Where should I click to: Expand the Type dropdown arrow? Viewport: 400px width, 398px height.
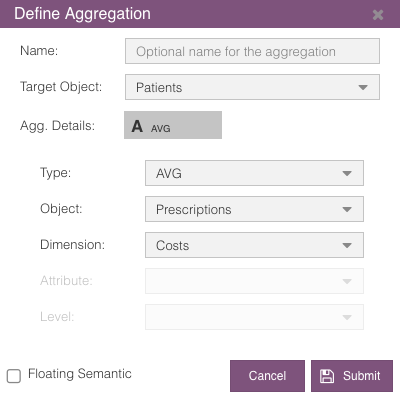tap(347, 174)
